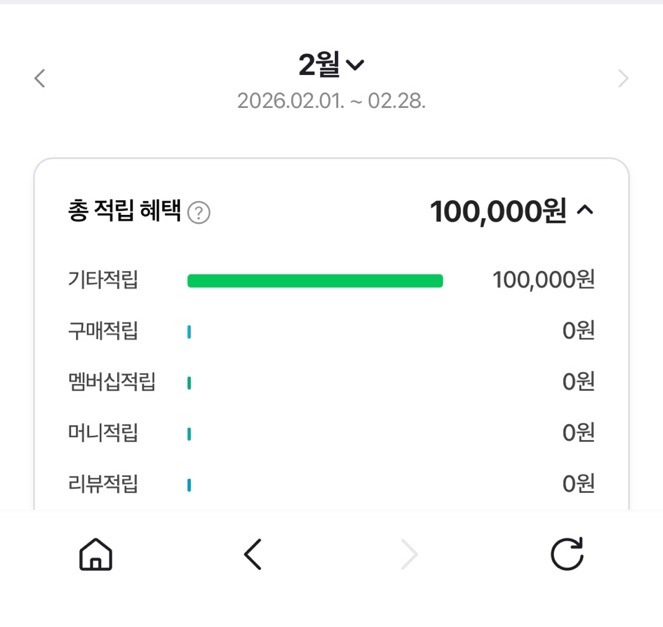Select the 리뷰적립 row label
Screen dimensions: 663x627
coord(103,484)
